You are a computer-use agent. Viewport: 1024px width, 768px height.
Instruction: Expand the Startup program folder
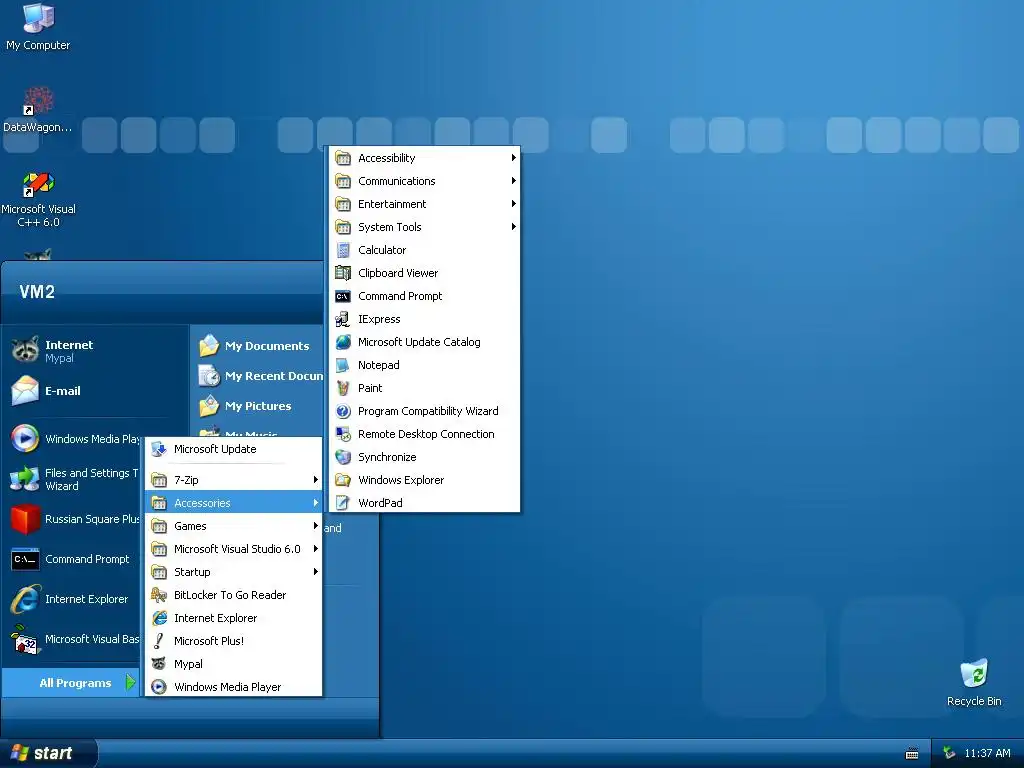pyautogui.click(x=233, y=572)
